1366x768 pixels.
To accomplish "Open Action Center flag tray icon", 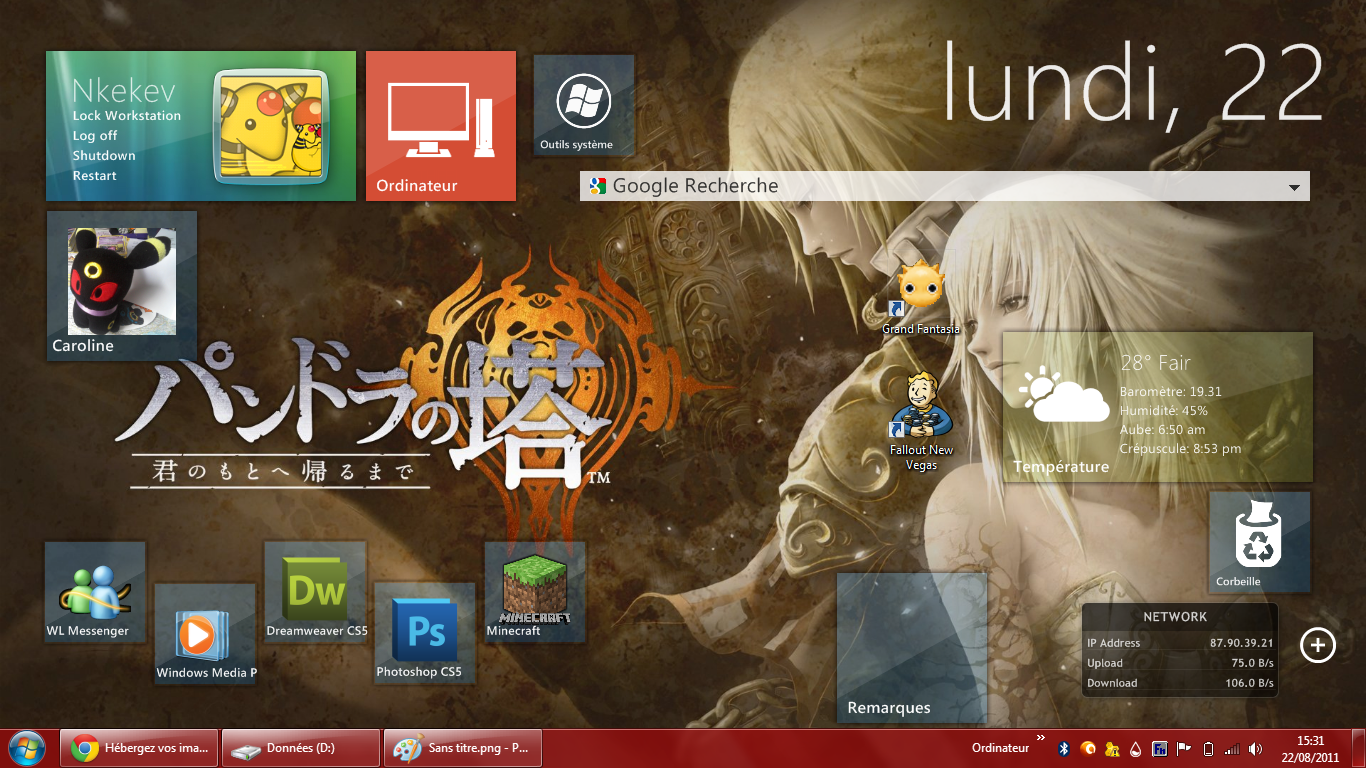I will 1184,749.
